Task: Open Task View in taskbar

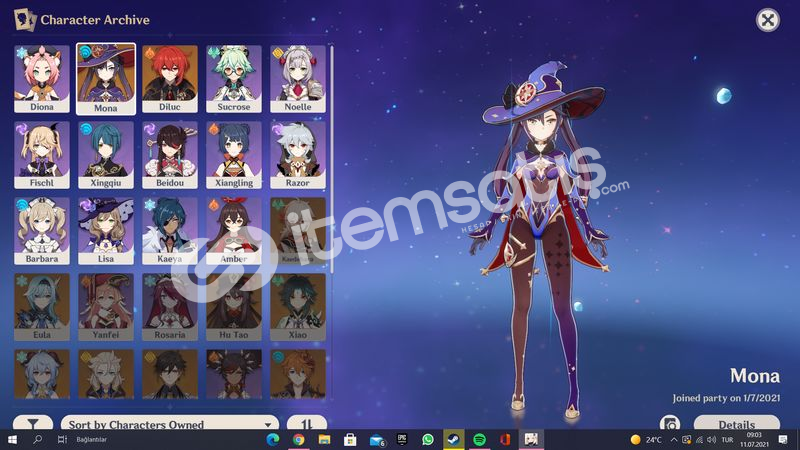Action: pyautogui.click(x=62, y=439)
